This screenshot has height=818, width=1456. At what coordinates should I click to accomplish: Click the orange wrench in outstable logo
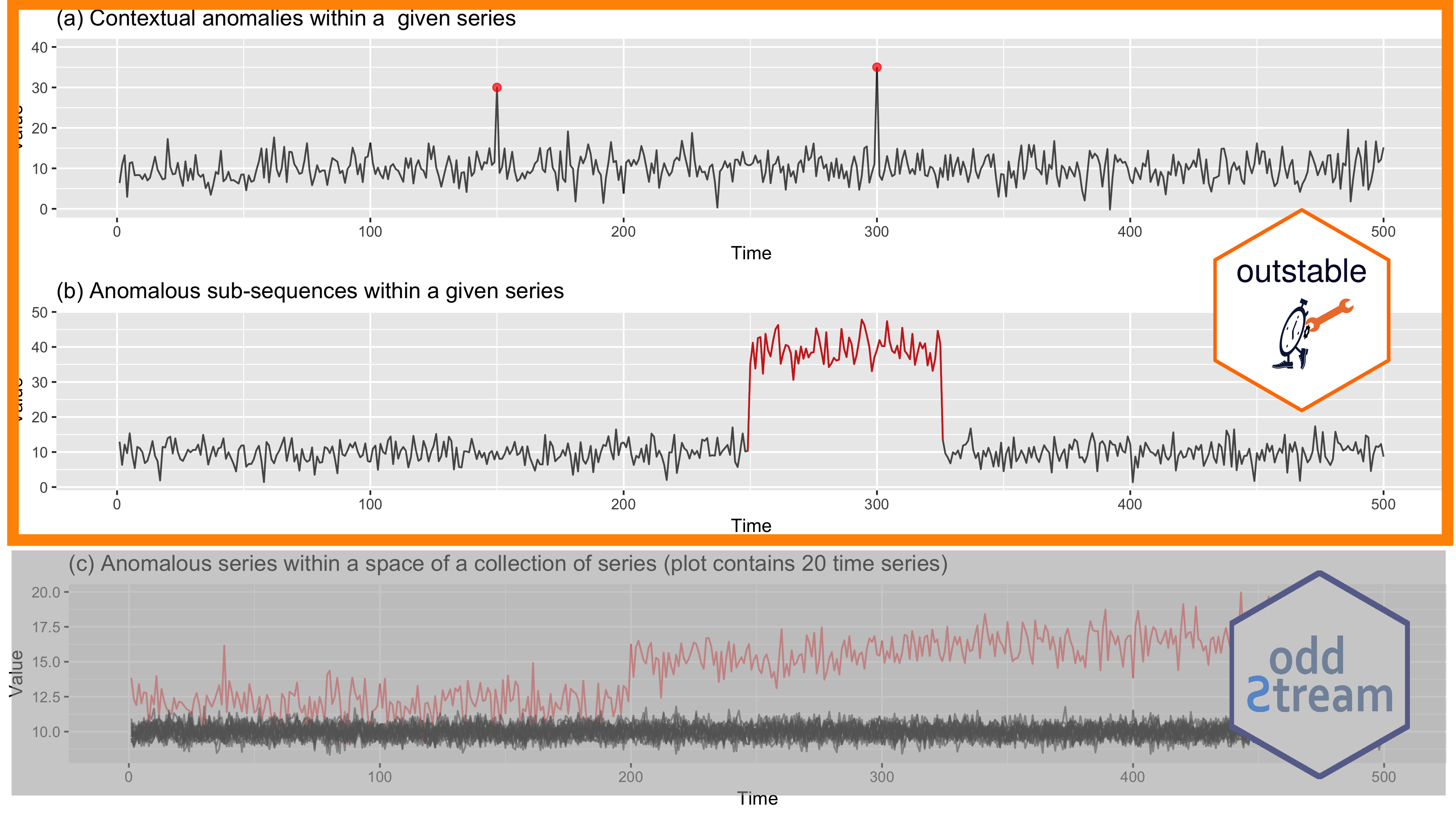pyautogui.click(x=1330, y=316)
